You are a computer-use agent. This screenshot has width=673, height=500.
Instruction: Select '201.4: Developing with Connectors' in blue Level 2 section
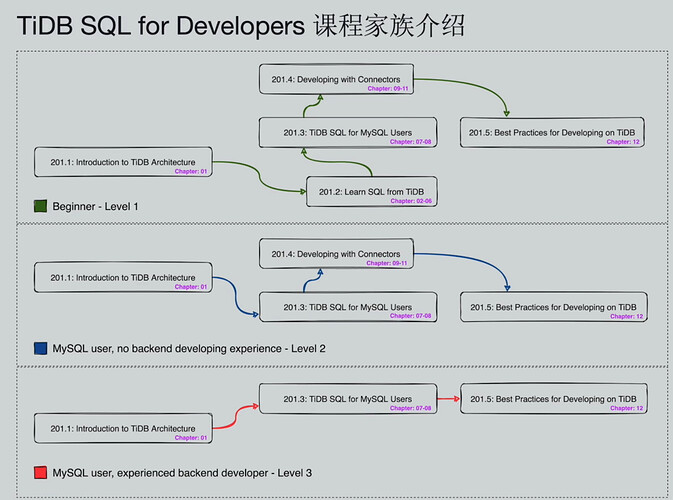336,254
